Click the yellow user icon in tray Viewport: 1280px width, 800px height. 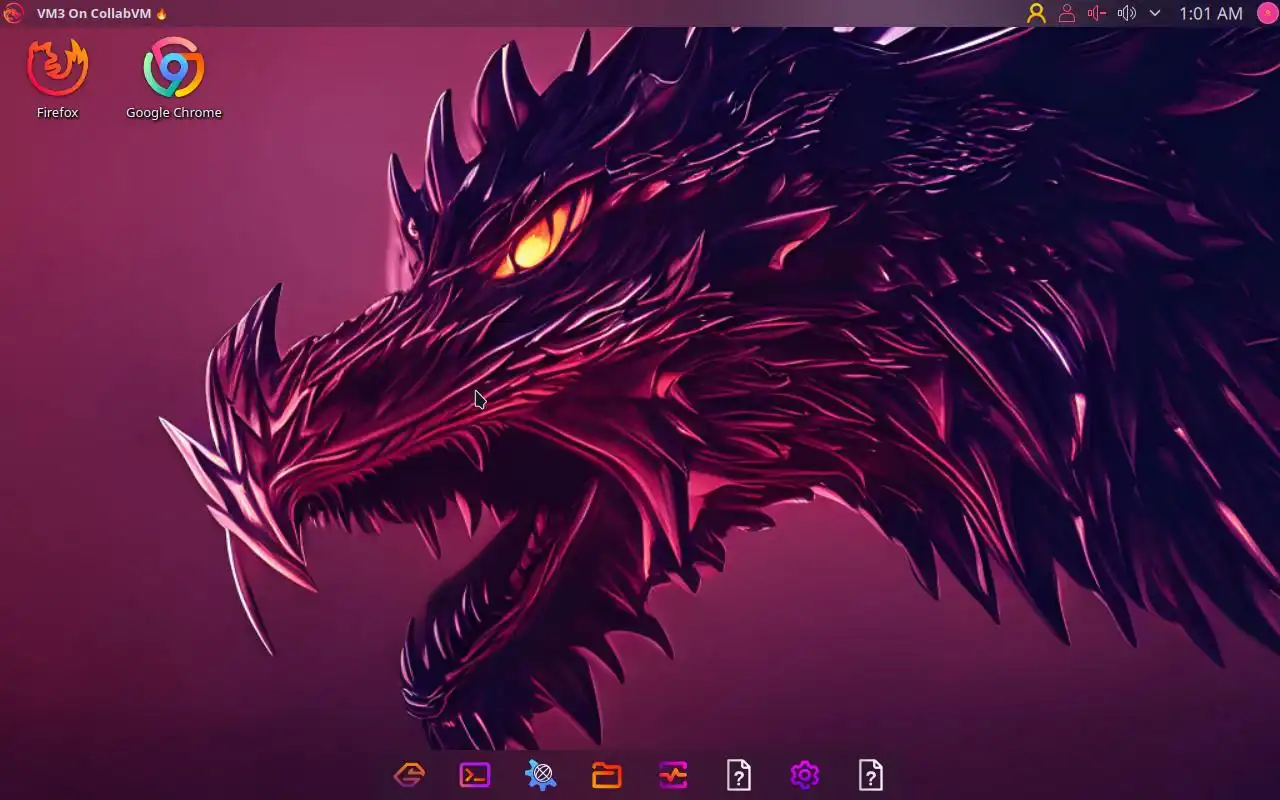[1036, 13]
